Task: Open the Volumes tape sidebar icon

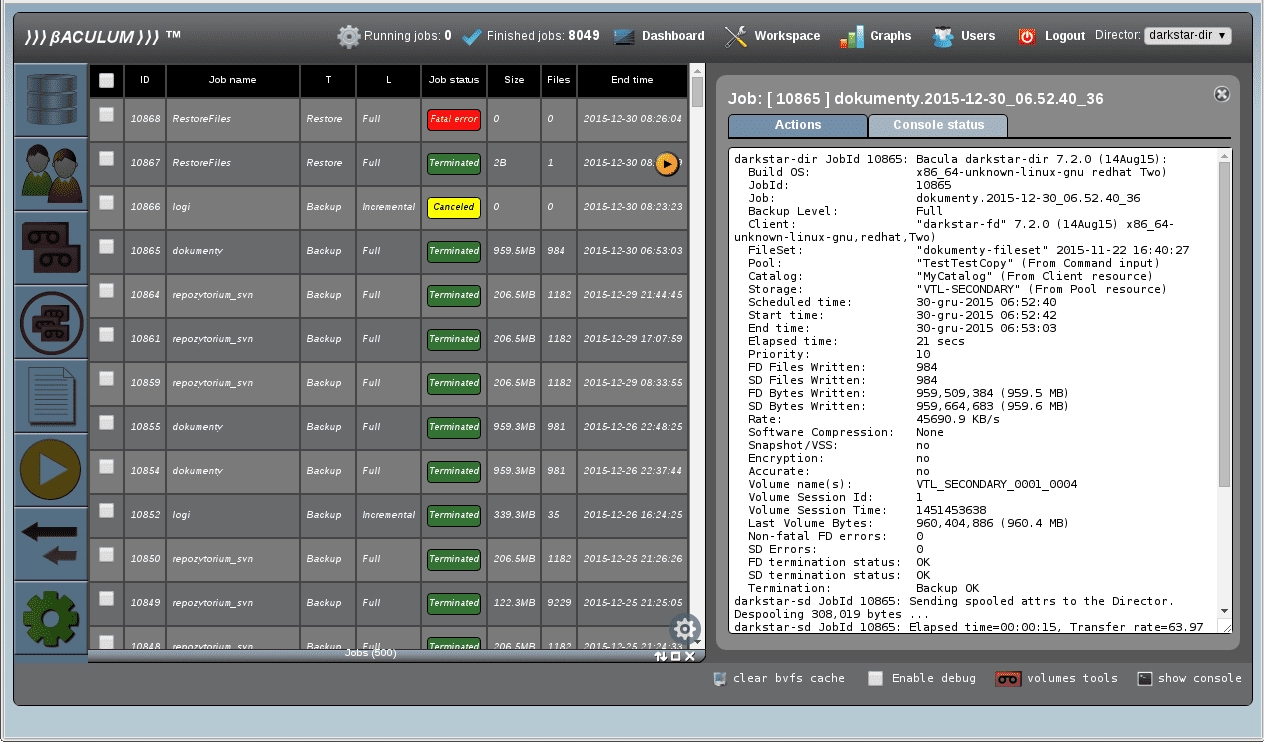Action: [51, 248]
